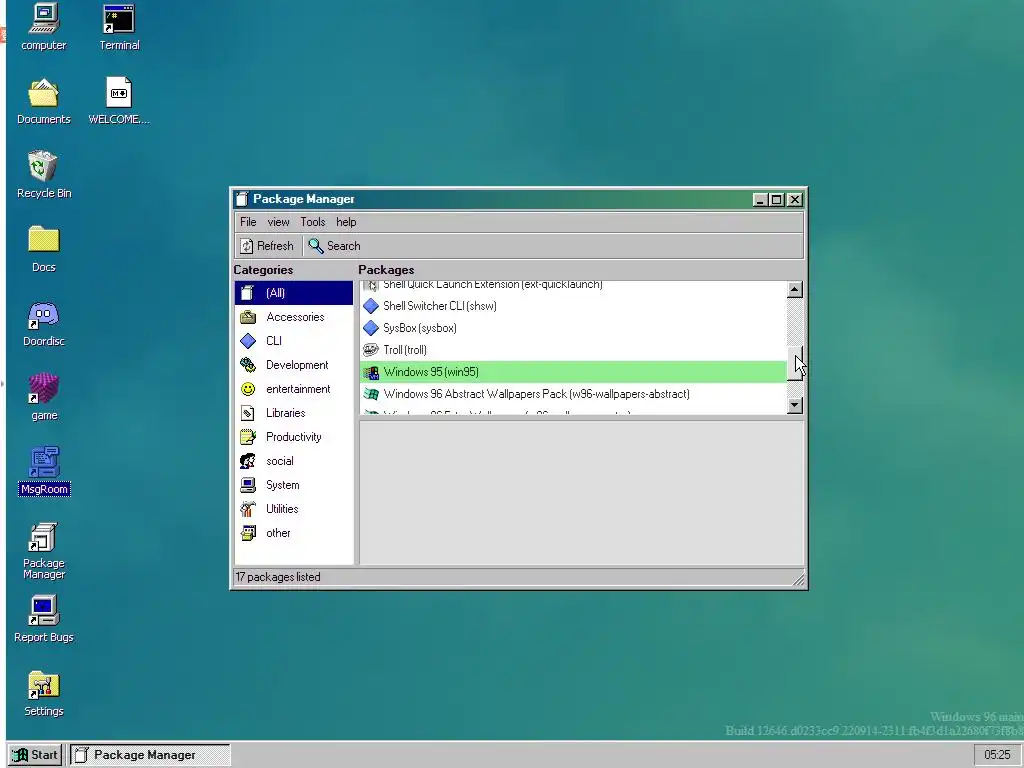Select the Docs folder on desktop
This screenshot has width=1024, height=768.
click(x=44, y=249)
